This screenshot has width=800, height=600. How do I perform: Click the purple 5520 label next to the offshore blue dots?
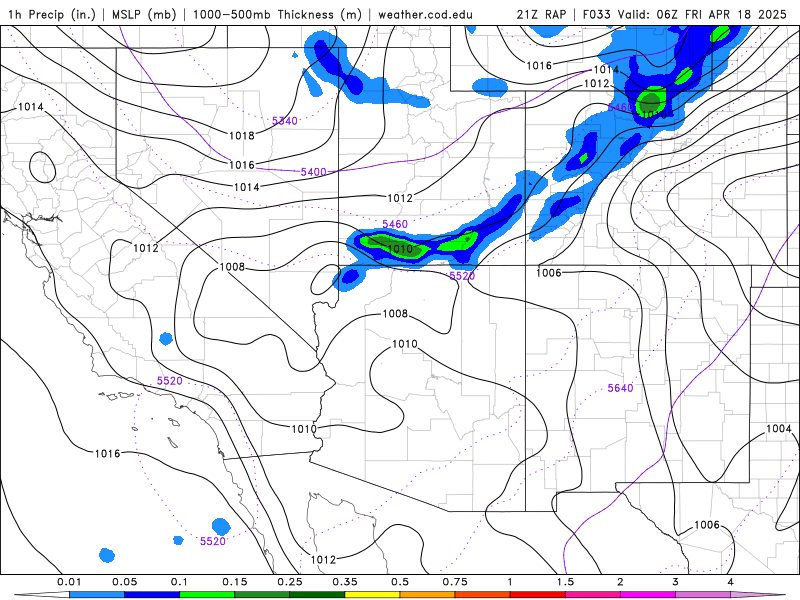pyautogui.click(x=213, y=541)
